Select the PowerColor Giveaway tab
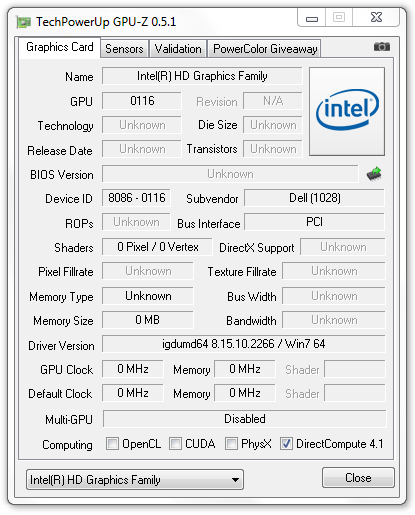Screen dimensions: 415x515 coord(264,49)
